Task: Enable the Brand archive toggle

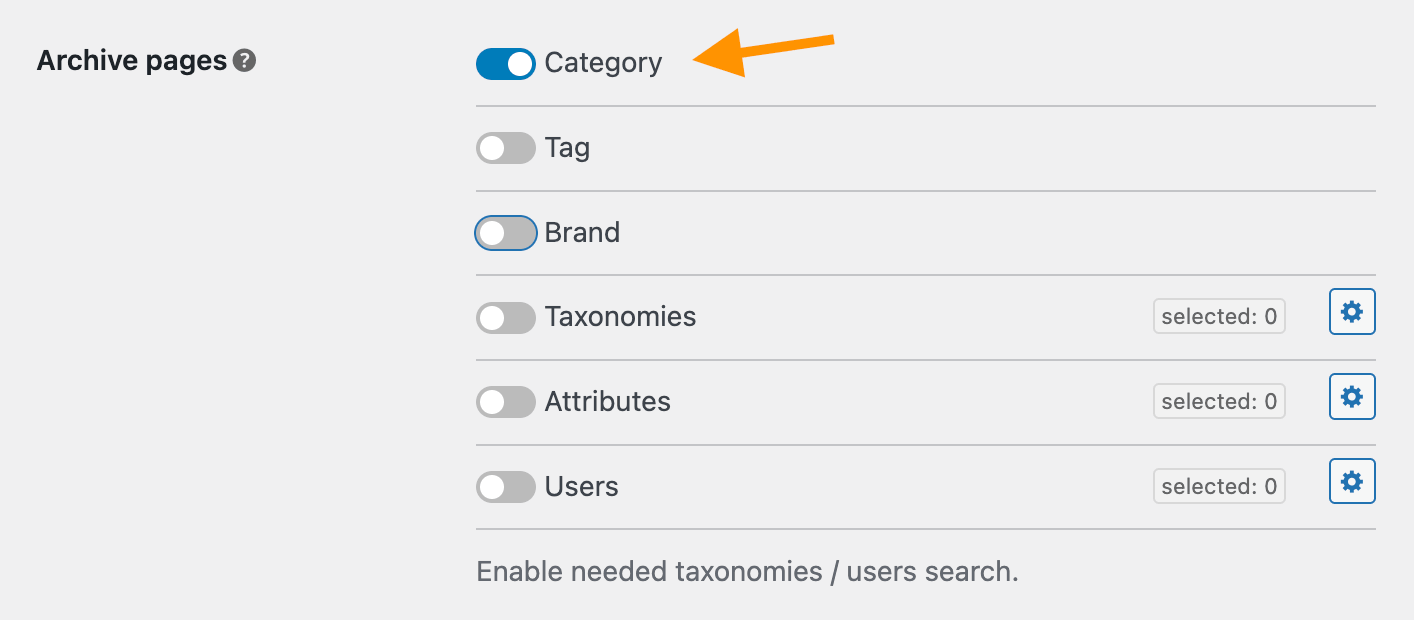Action: coord(506,233)
